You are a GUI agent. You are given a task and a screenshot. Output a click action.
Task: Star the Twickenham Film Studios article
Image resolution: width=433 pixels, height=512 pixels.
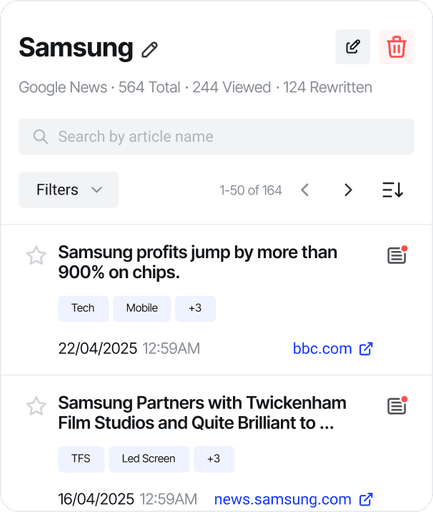click(x=36, y=406)
